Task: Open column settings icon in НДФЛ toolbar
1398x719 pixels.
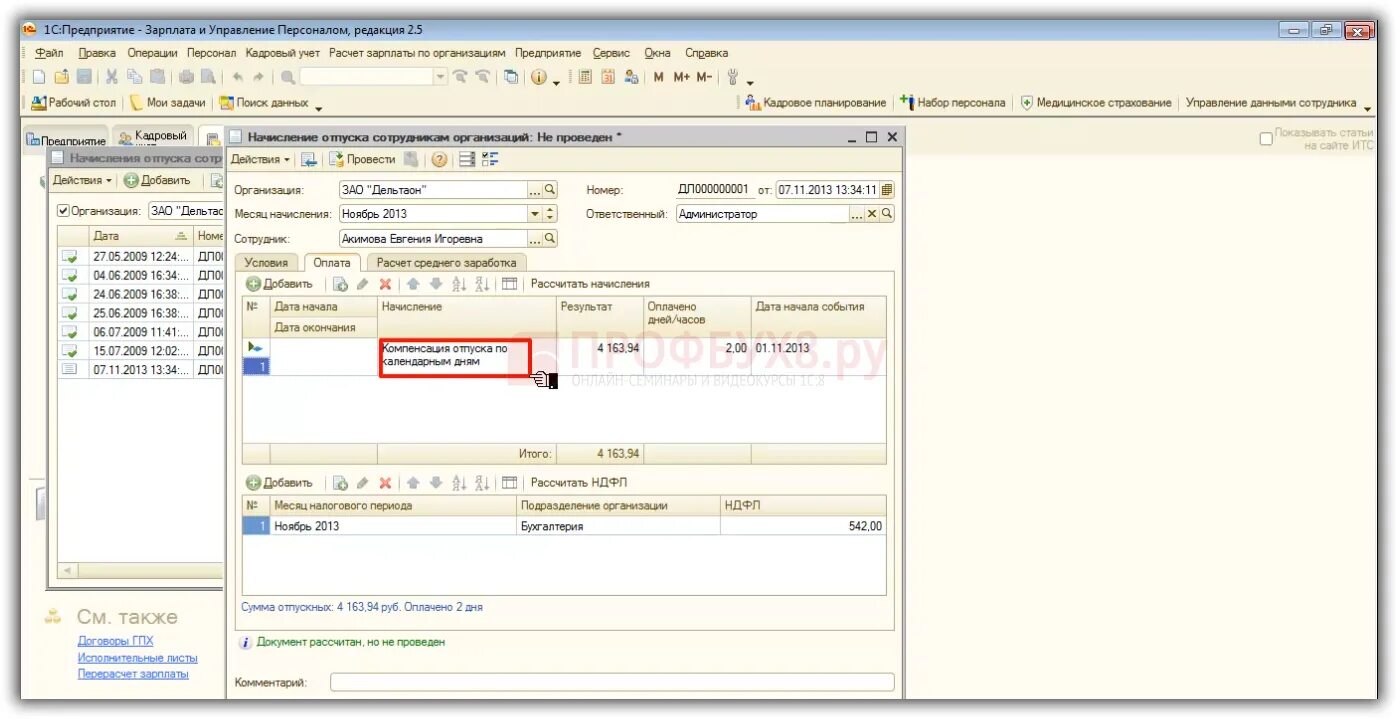Action: click(x=509, y=483)
